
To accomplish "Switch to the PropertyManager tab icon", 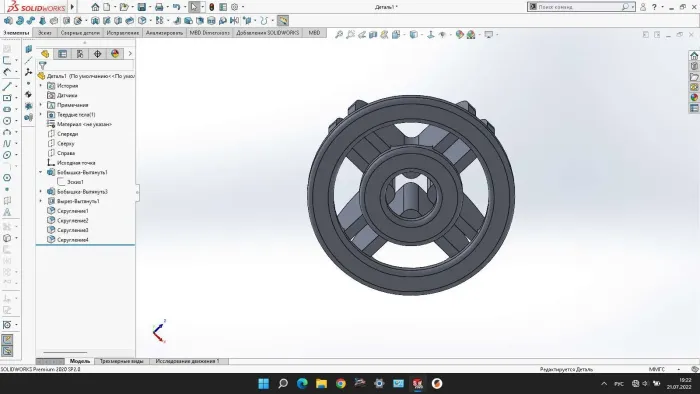I will [62, 54].
